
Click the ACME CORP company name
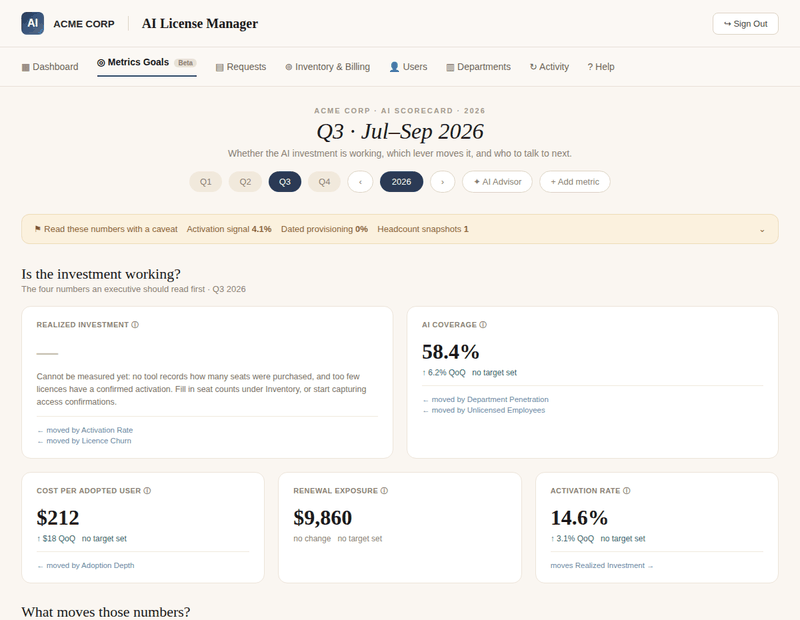84,24
